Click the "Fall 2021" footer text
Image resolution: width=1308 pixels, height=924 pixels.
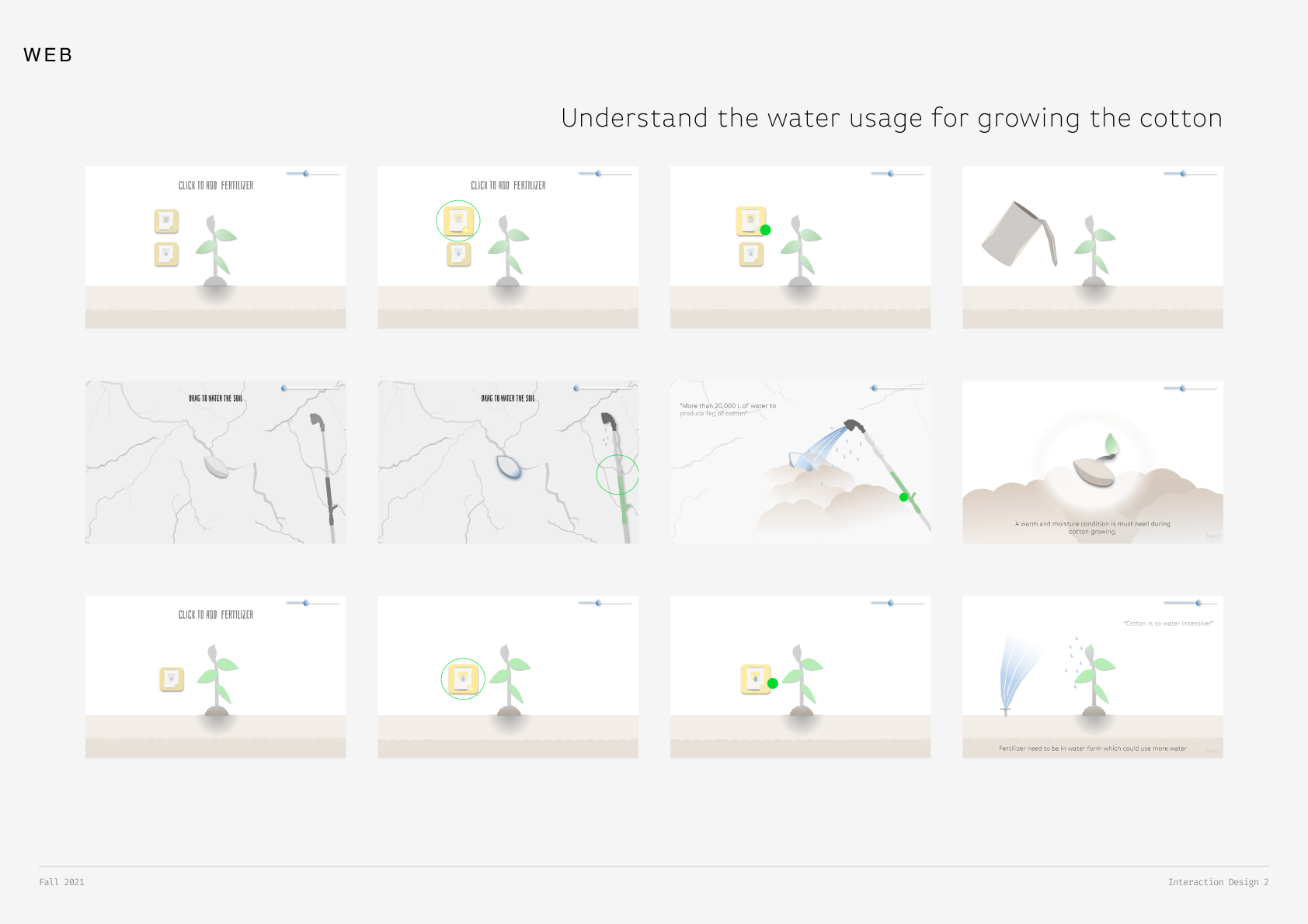tap(61, 882)
